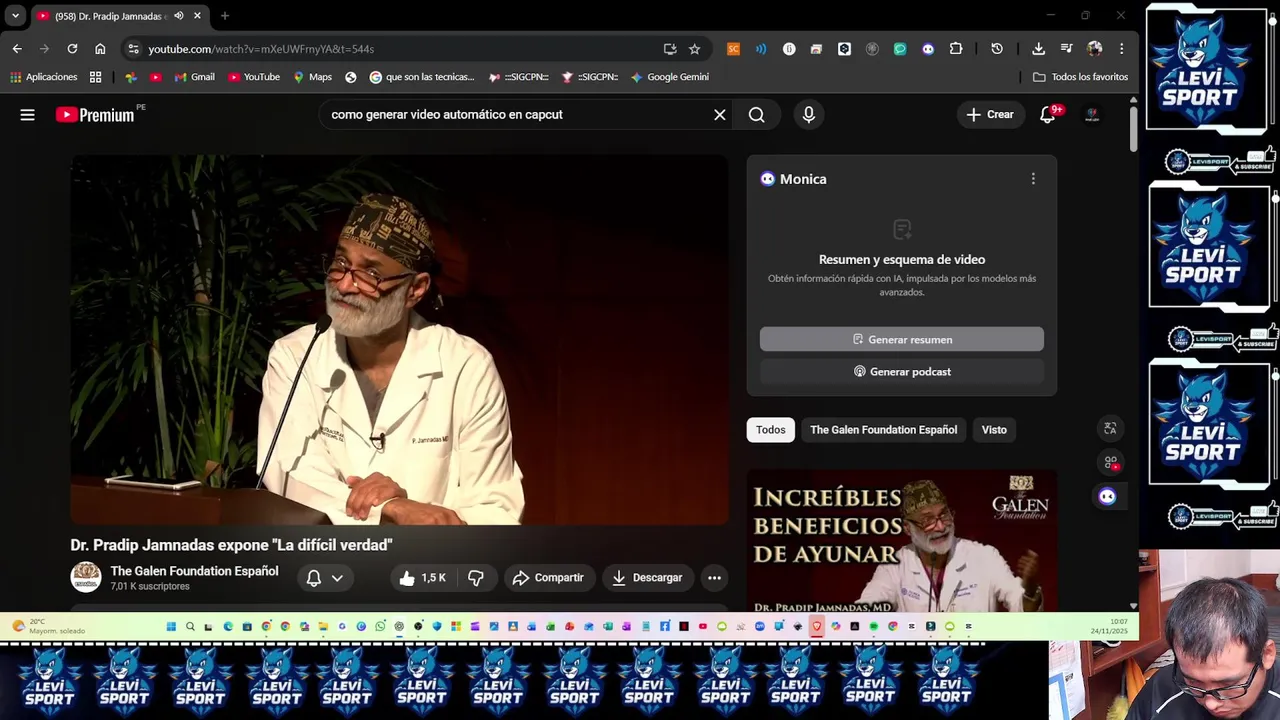Open the green chat-bubble extension
This screenshot has height=720, width=1280.
tap(900, 49)
